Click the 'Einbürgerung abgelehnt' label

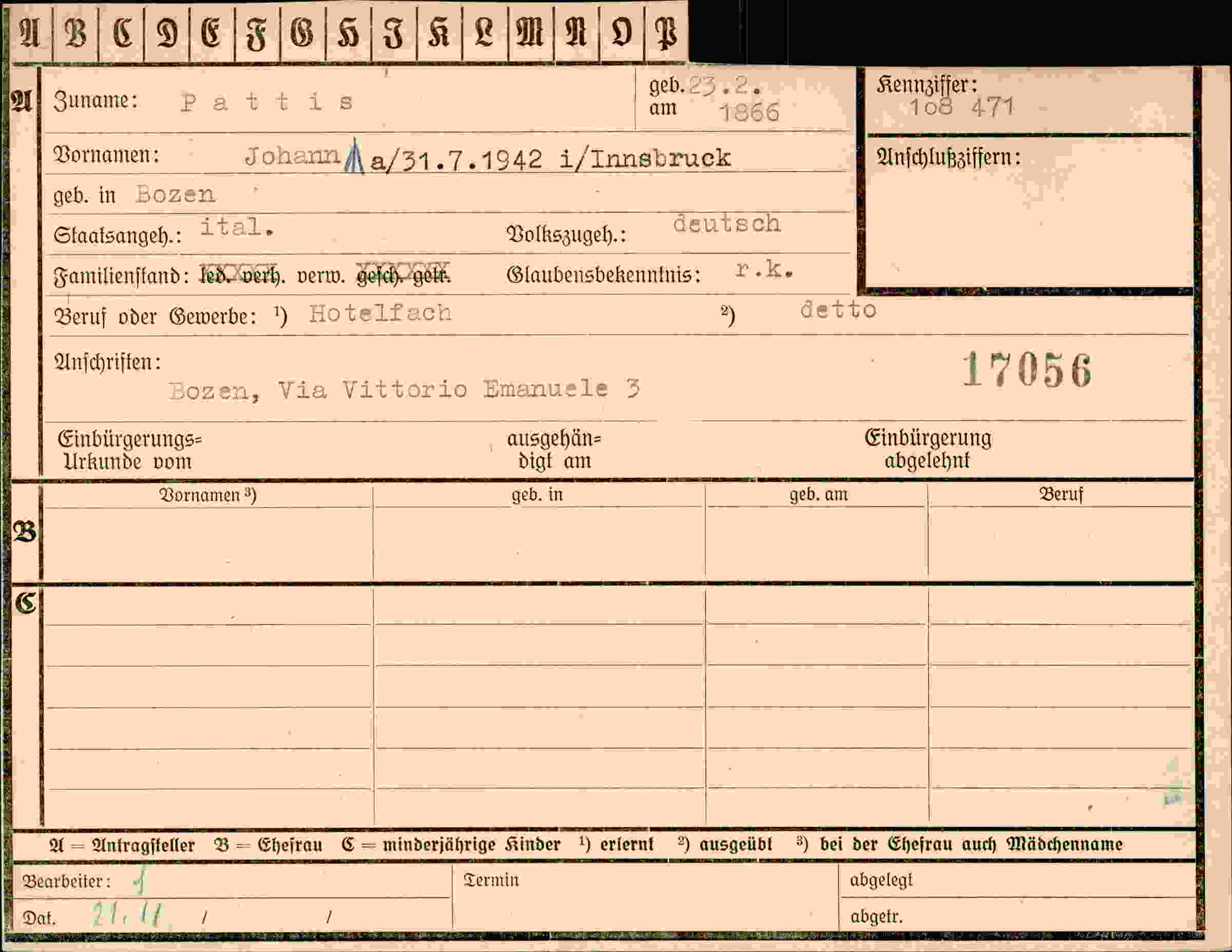[x=928, y=450]
